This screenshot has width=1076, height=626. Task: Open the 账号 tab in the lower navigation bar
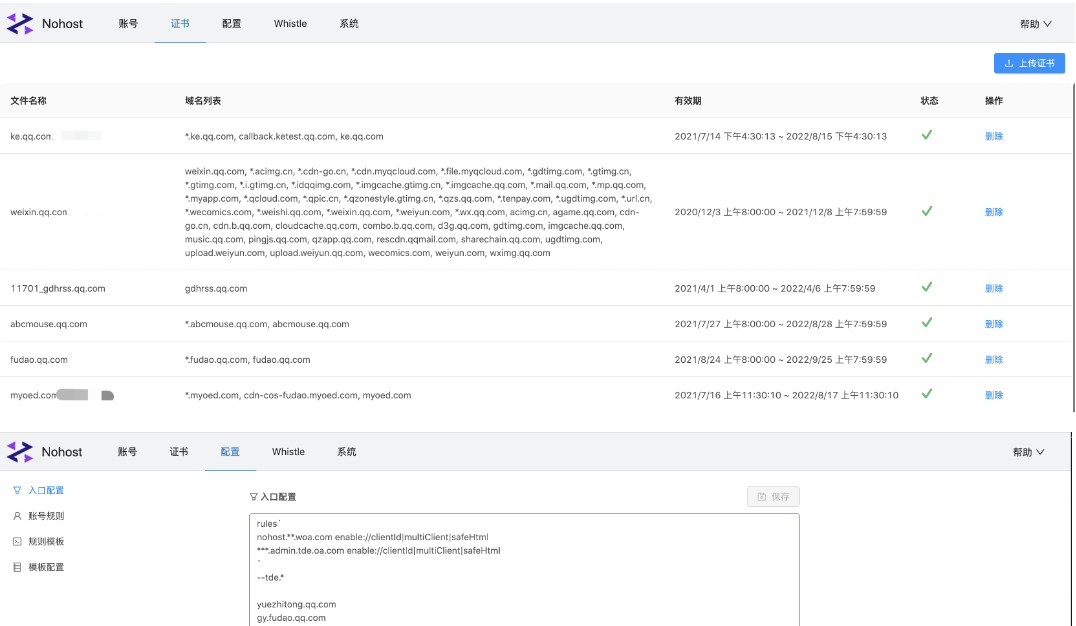(127, 452)
